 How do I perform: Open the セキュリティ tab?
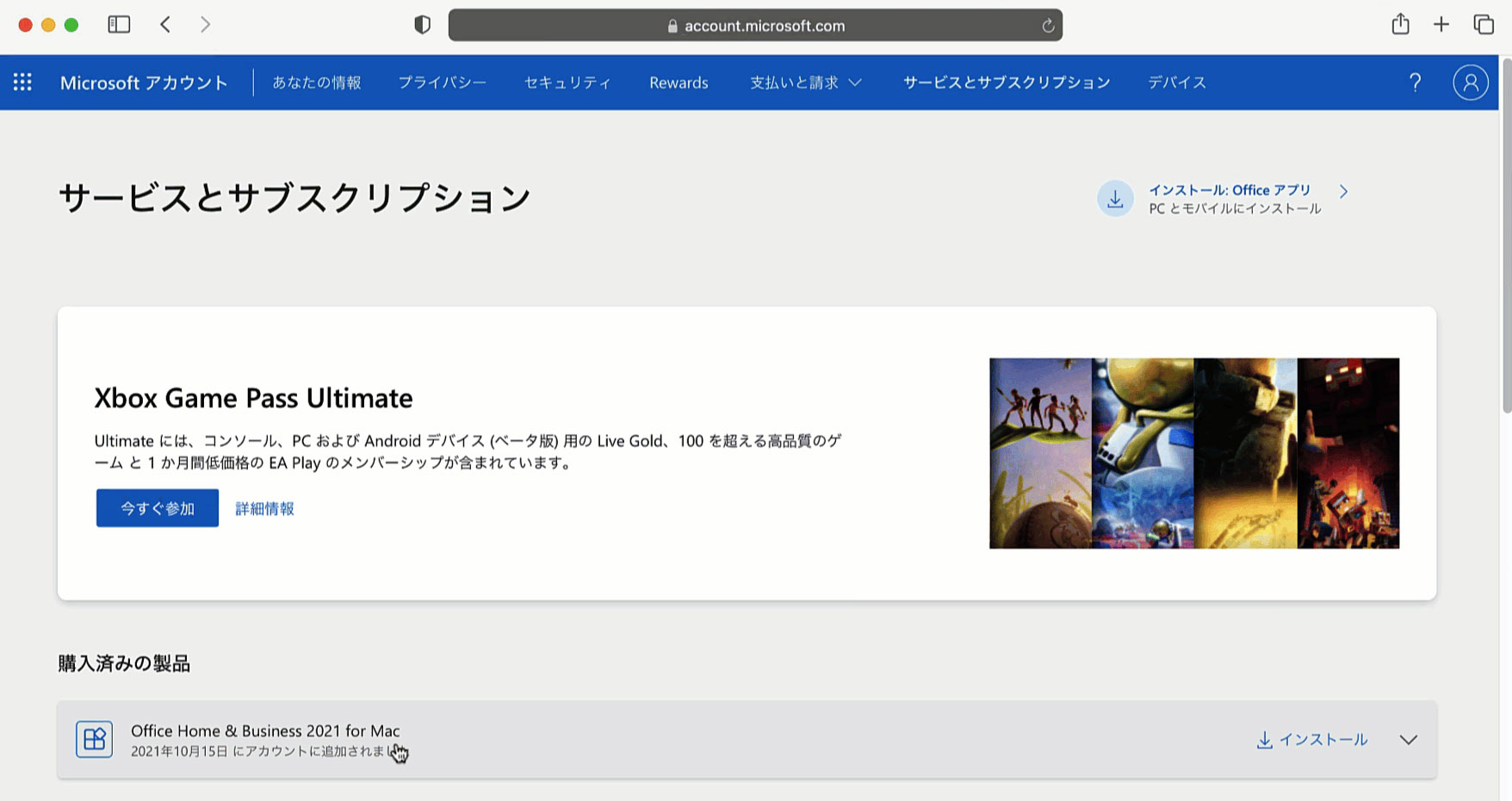[x=567, y=83]
